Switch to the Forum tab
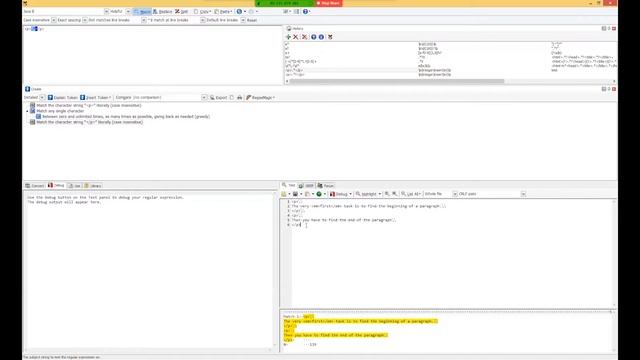This screenshot has height=360, width=640. pyautogui.click(x=326, y=186)
